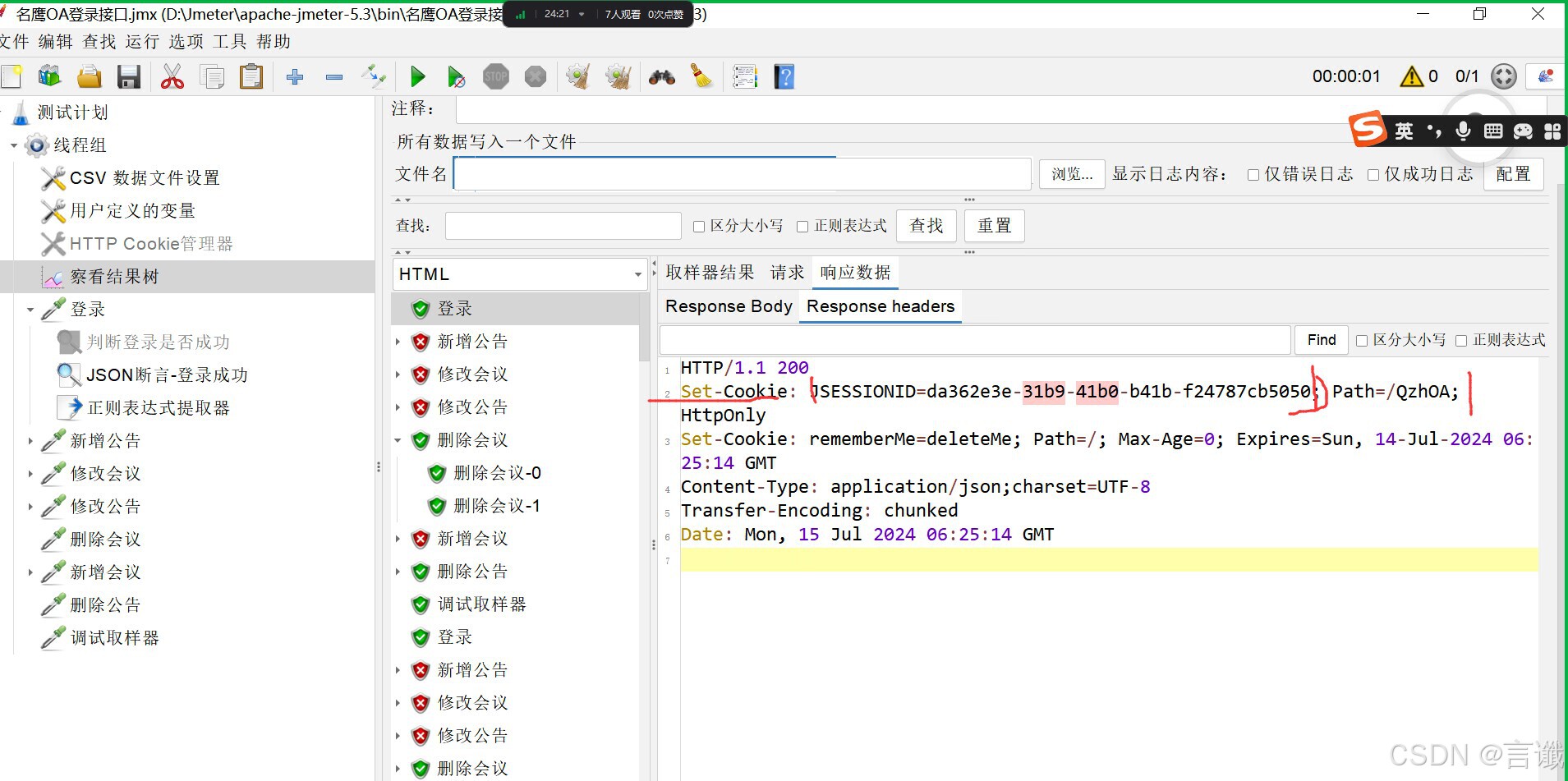The height and width of the screenshot is (781, 1568).
Task: Select 正则表达式提取器 in tree
Action: point(159,408)
